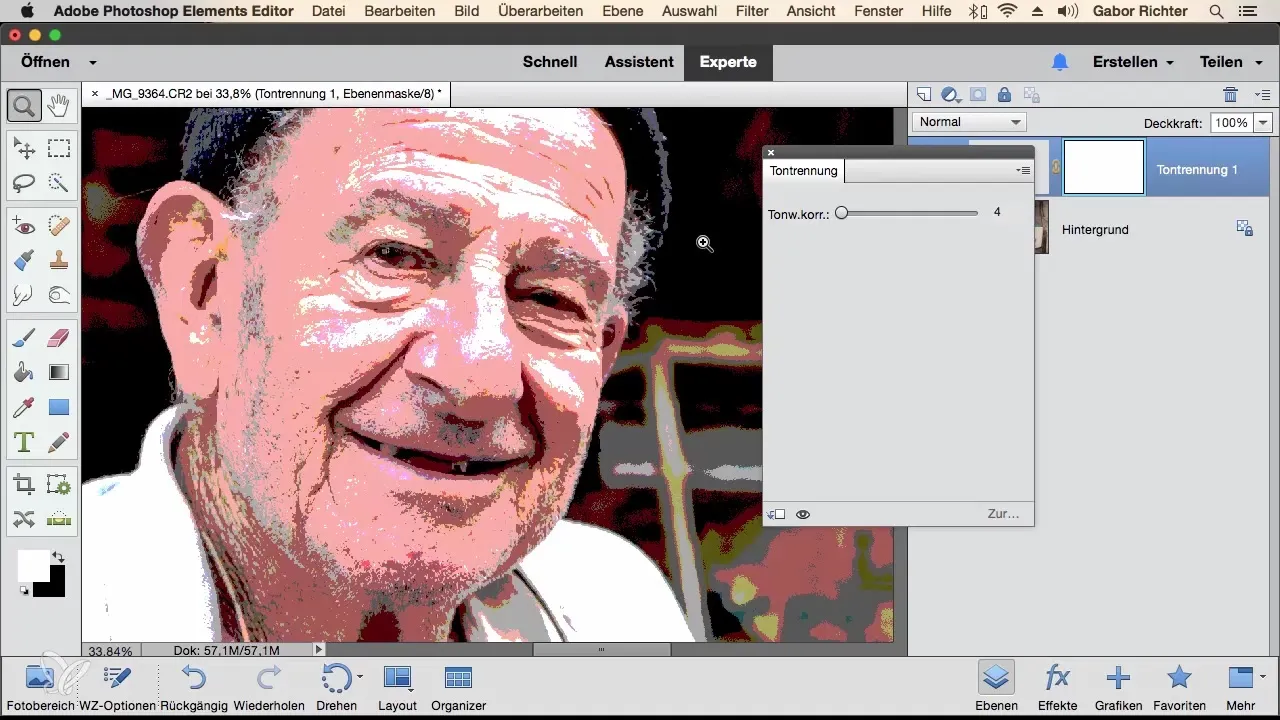Toggle lock transparent pixels for the layer

(x=1032, y=95)
